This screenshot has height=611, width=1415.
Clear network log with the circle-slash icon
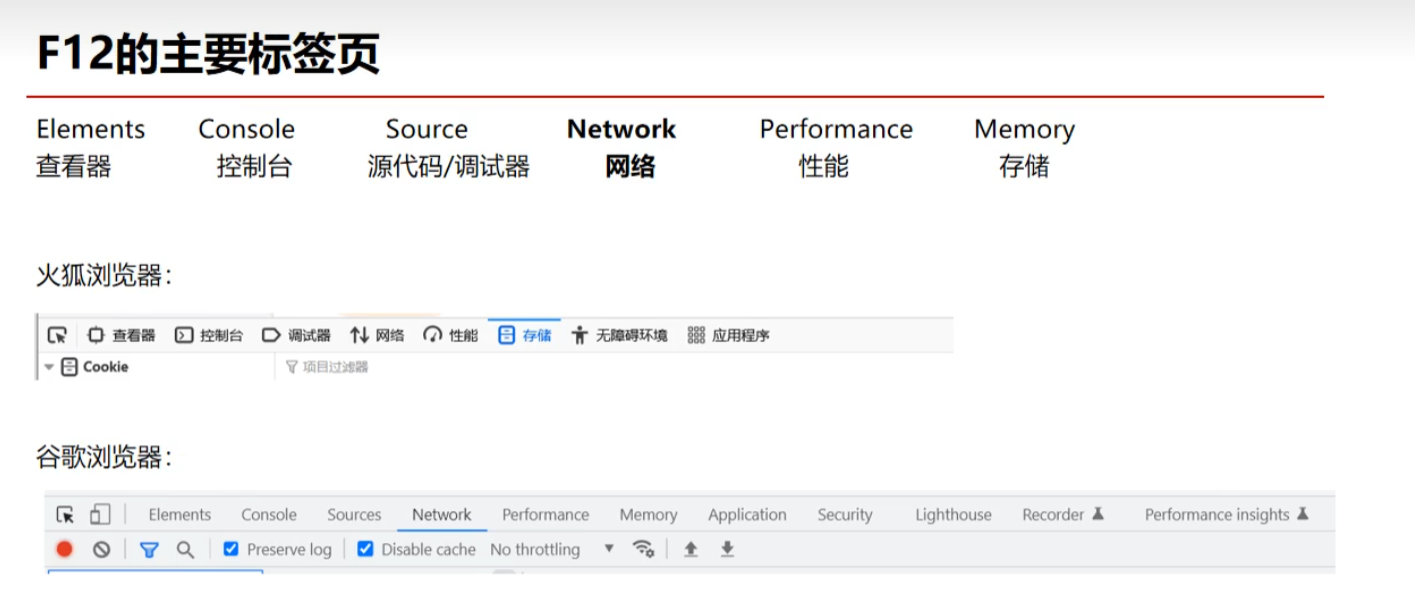(x=101, y=549)
